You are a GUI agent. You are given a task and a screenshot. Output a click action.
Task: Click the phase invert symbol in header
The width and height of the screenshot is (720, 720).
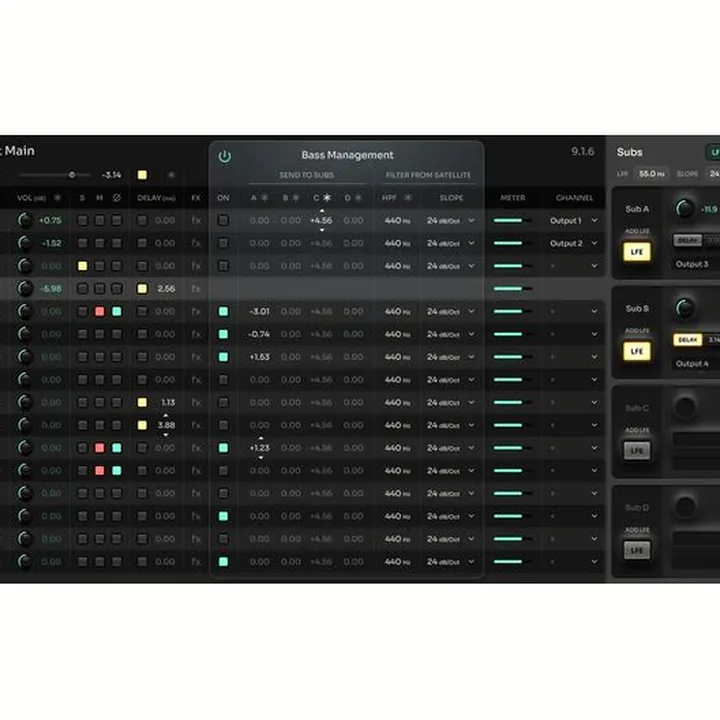(x=117, y=197)
